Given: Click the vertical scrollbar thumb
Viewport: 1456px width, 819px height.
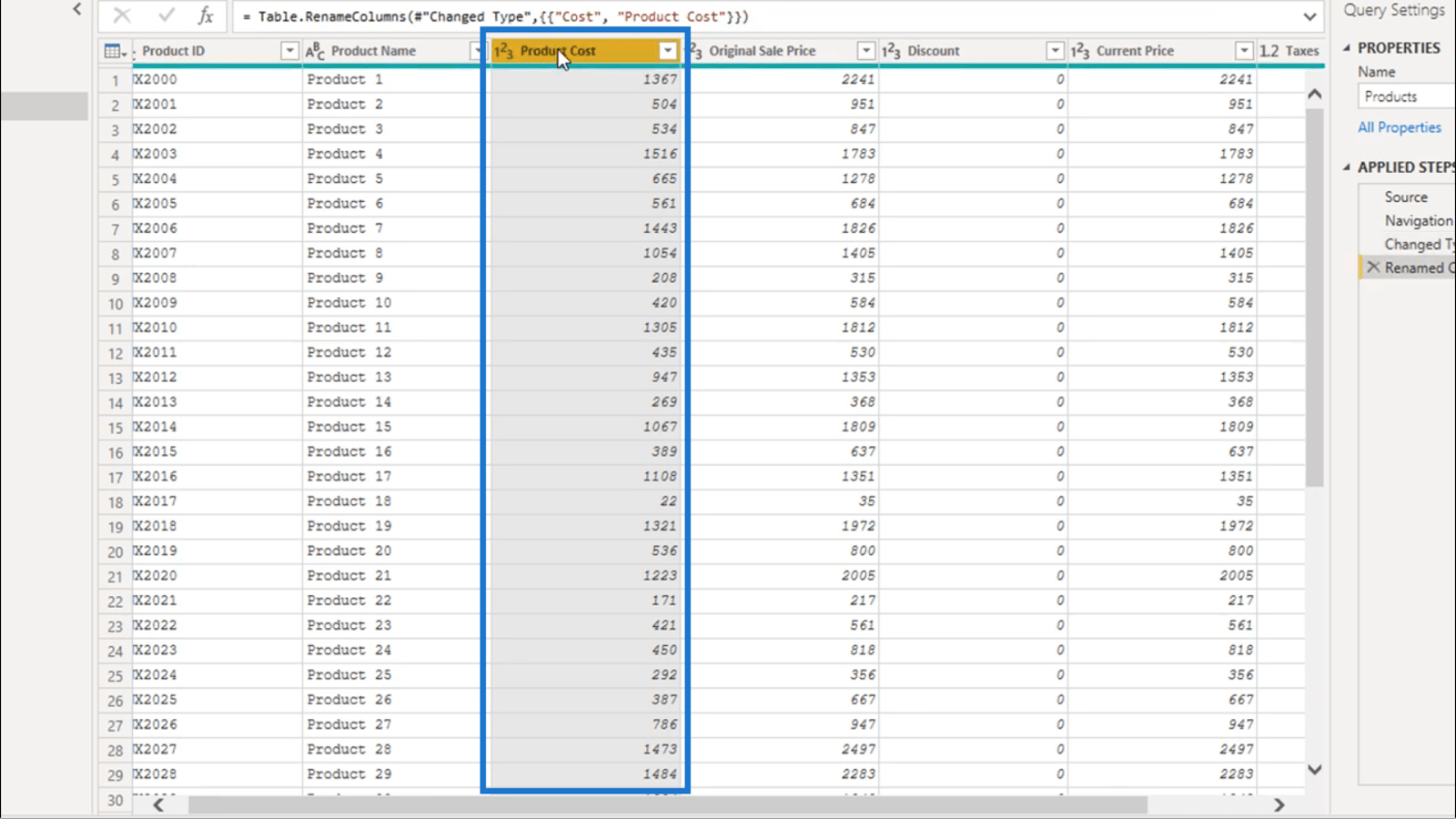Looking at the screenshot, I should click(1314, 298).
